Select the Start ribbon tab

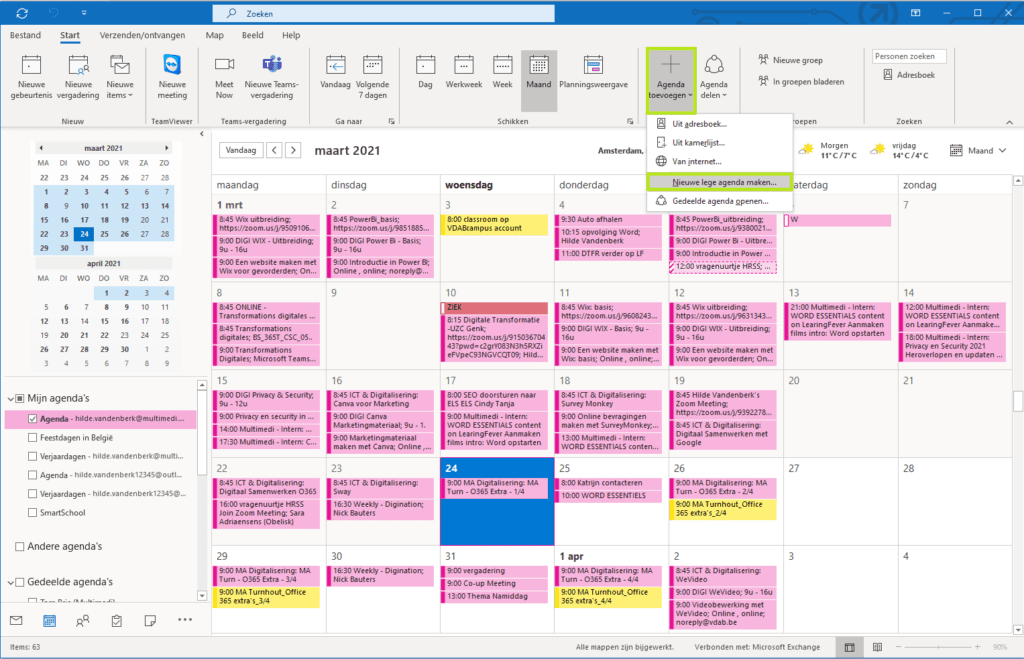tap(70, 35)
